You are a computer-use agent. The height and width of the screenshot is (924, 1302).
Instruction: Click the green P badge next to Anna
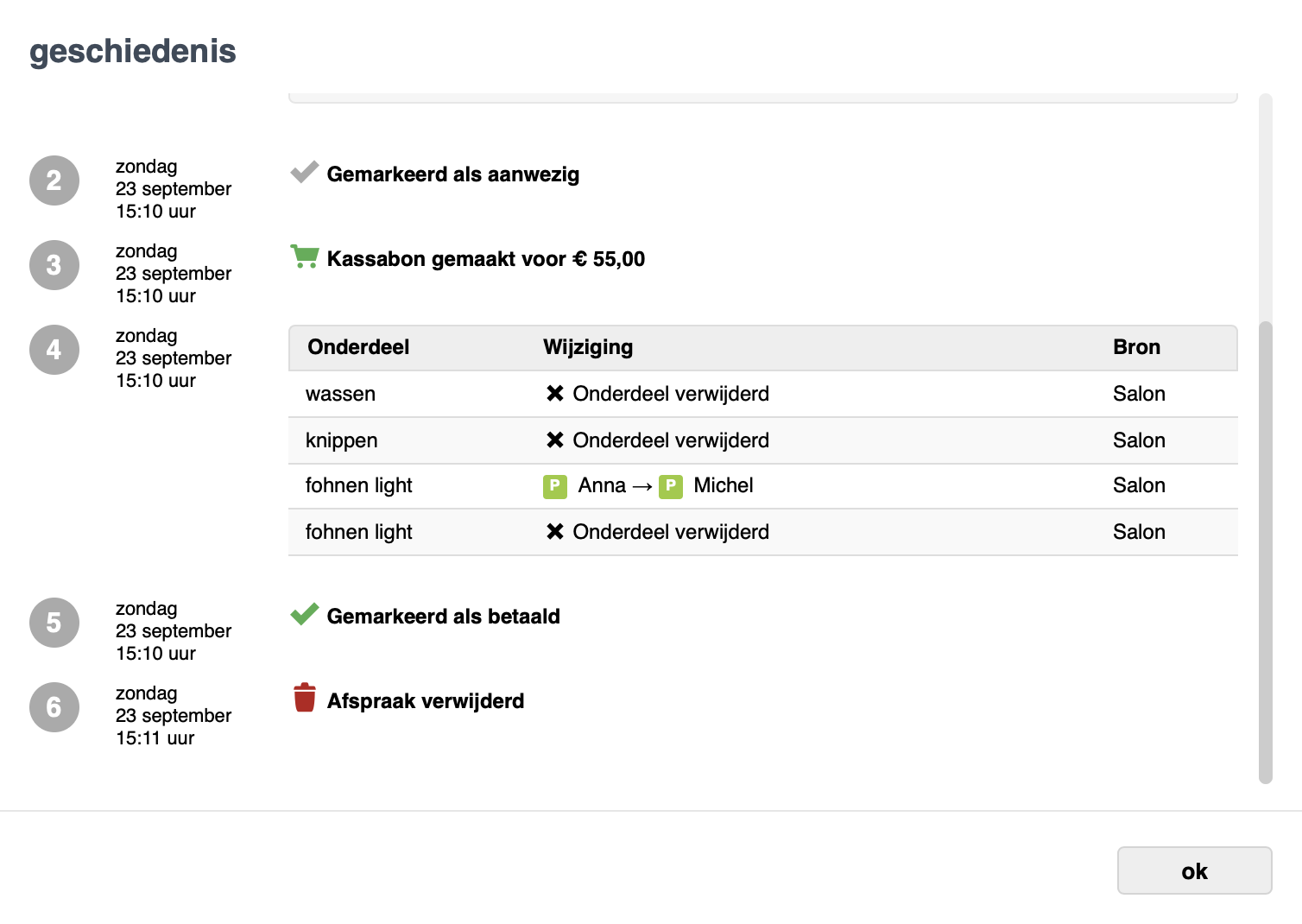554,486
